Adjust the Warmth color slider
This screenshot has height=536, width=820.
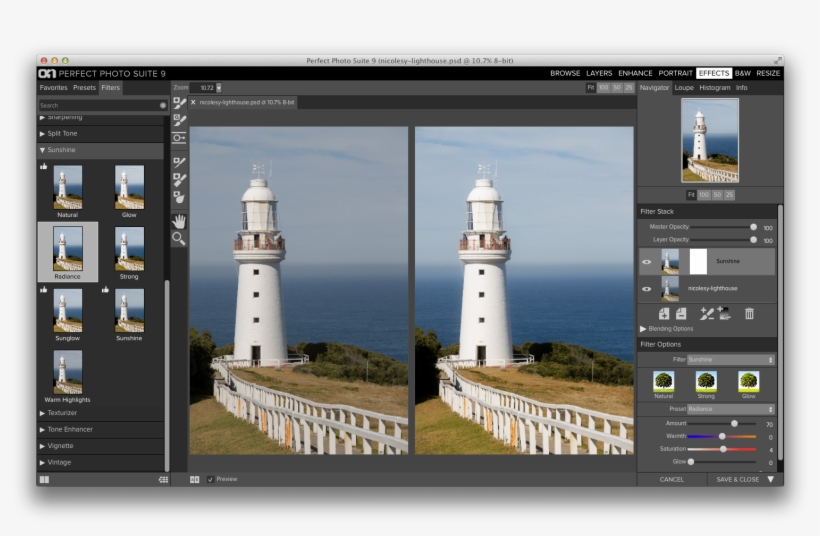coord(722,436)
